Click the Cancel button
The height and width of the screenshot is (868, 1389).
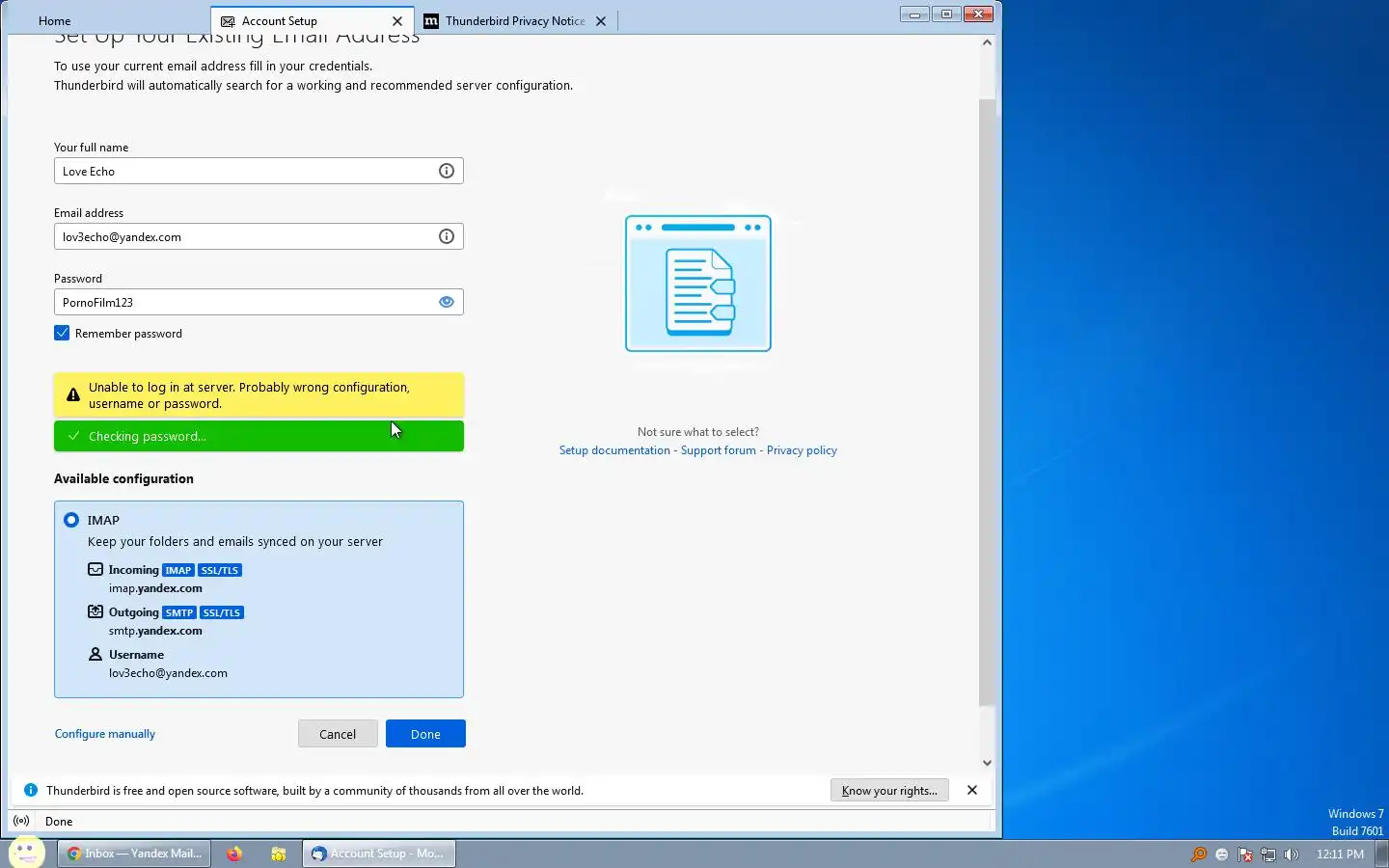click(x=338, y=734)
